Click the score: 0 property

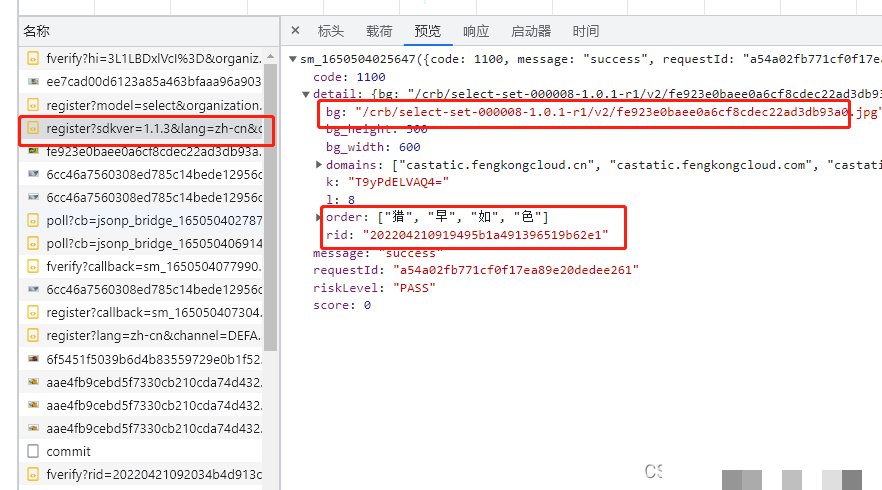point(341,305)
